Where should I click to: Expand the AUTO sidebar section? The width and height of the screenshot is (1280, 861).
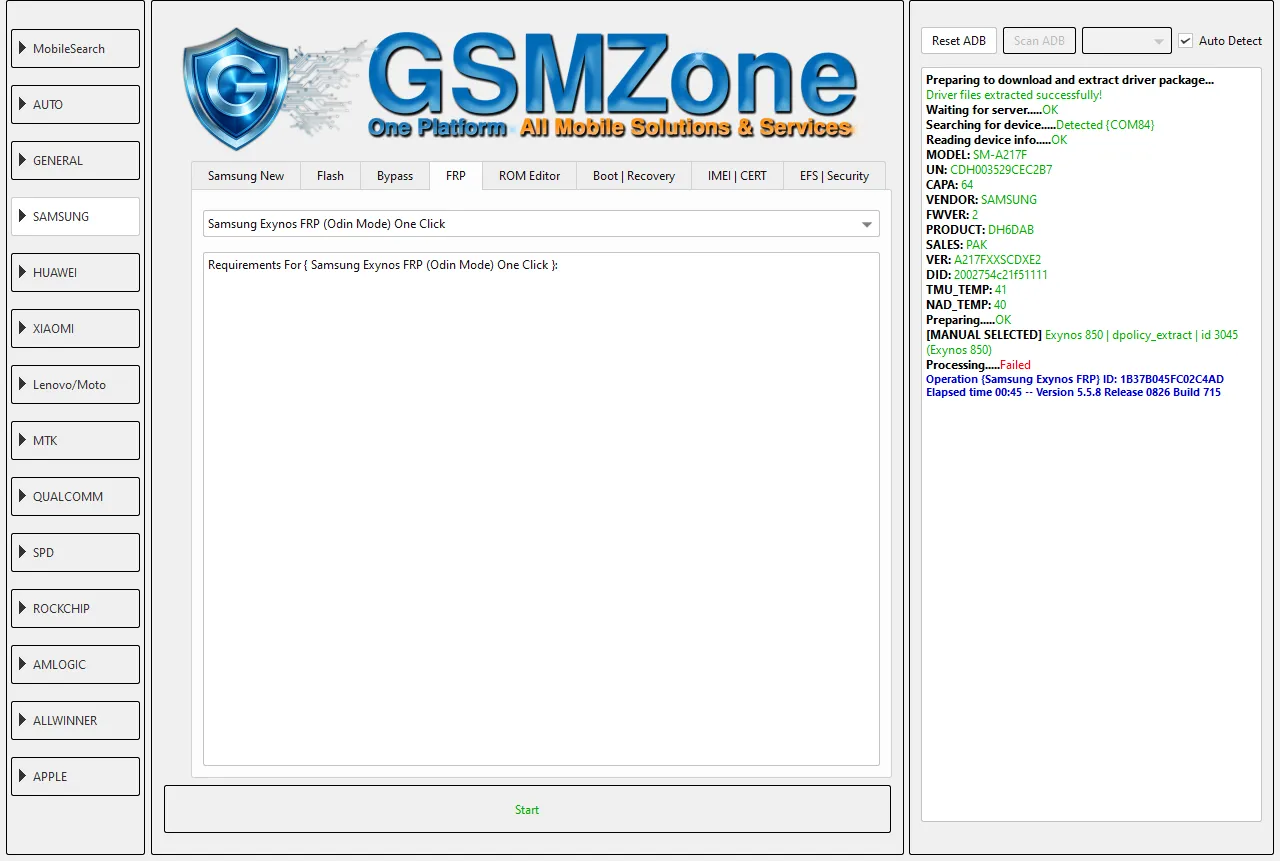tap(76, 104)
